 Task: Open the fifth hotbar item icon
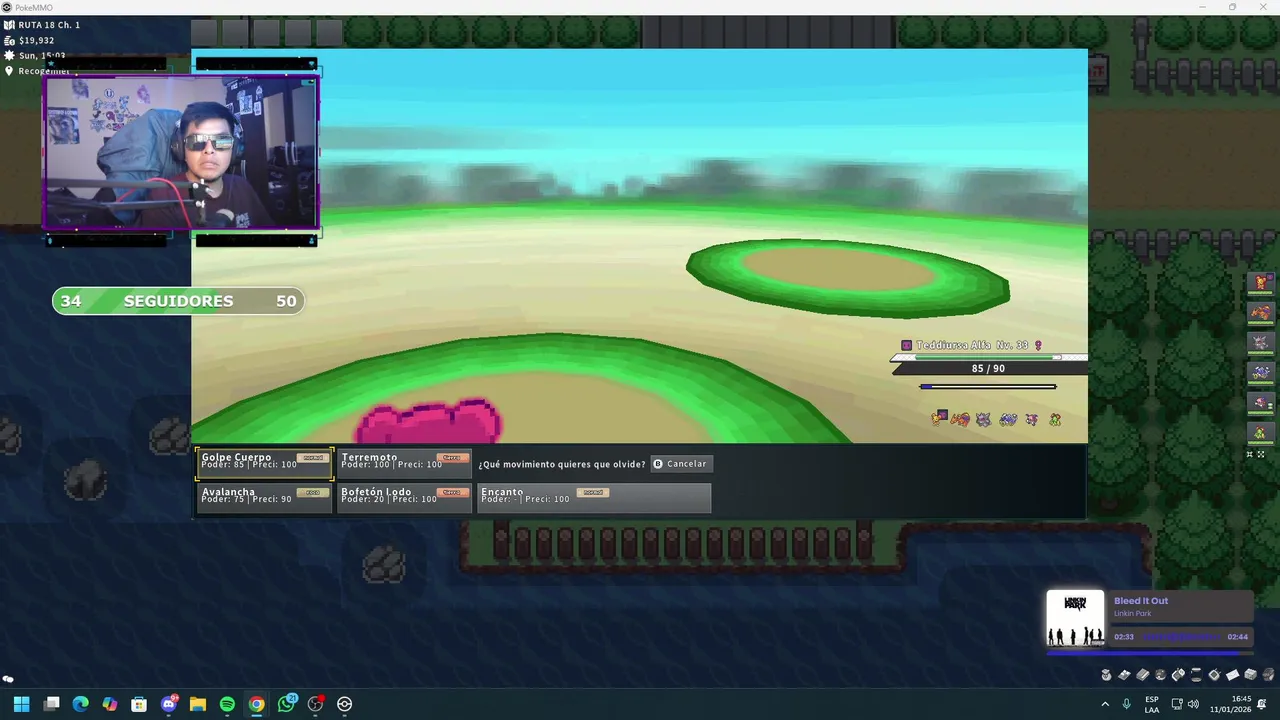click(1178, 675)
